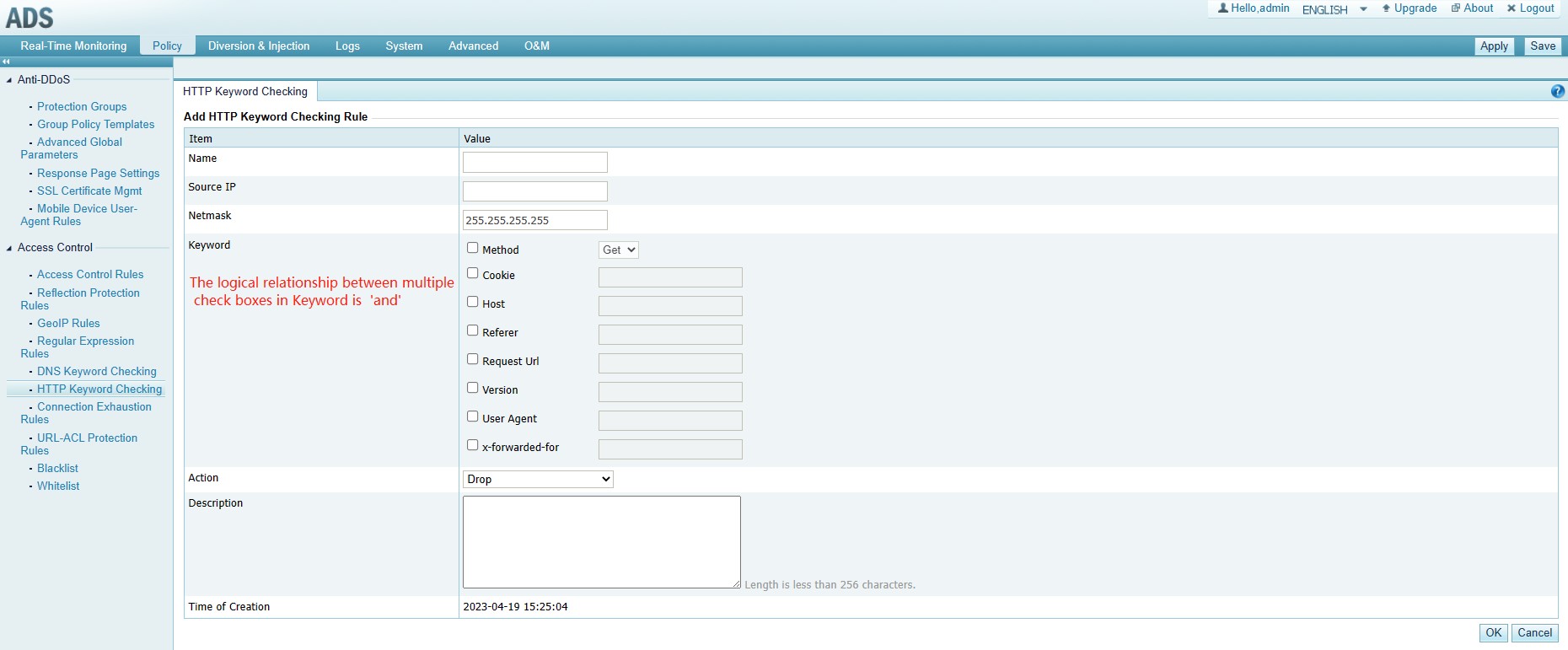The width and height of the screenshot is (1568, 650).
Task: Collapse the sidebar with the double-arrow icon
Action: pos(6,62)
